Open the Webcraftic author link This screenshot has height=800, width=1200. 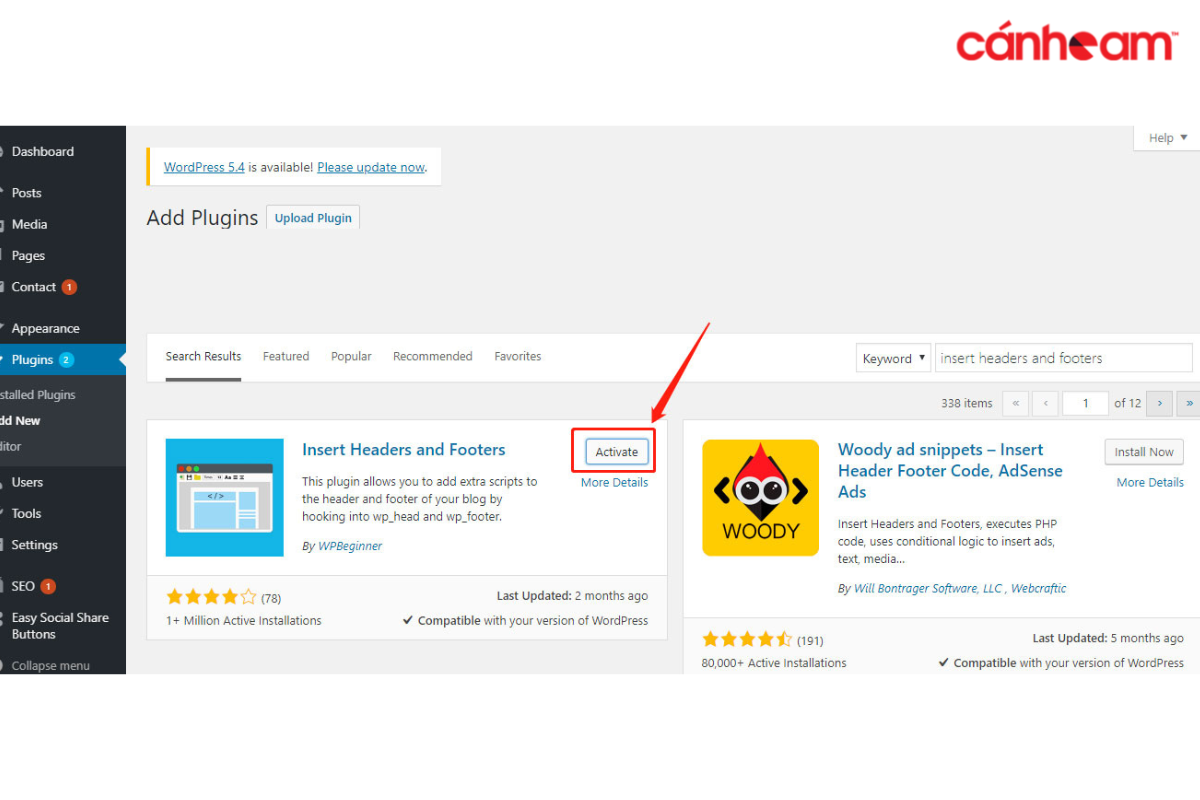[1039, 589]
